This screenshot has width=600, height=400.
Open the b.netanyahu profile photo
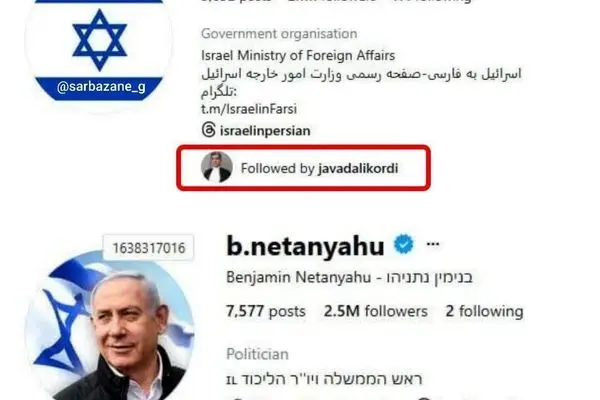[x=109, y=325]
